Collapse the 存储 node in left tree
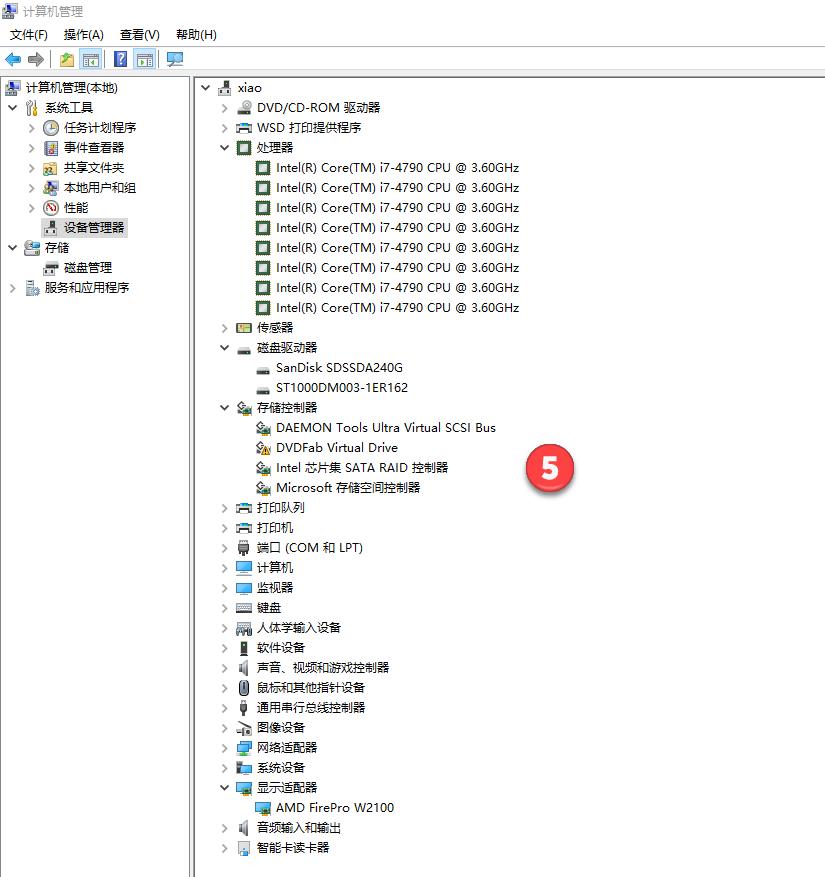 tap(13, 248)
